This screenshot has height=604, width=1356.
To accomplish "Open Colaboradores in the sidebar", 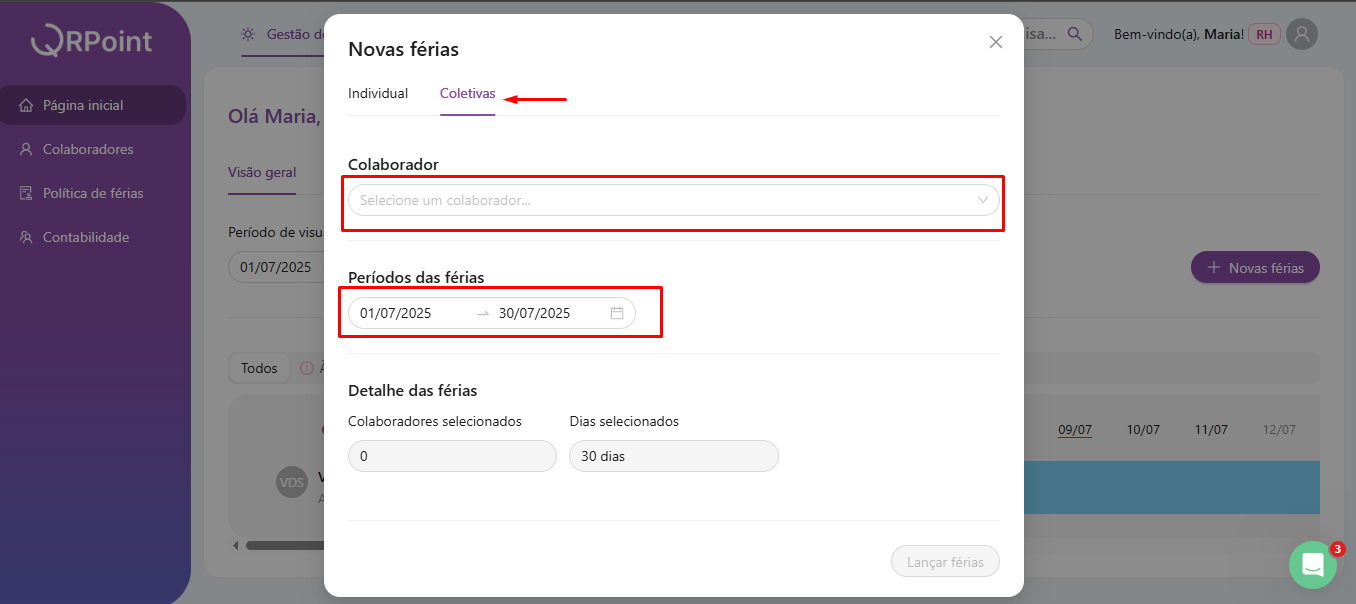I will coord(88,149).
